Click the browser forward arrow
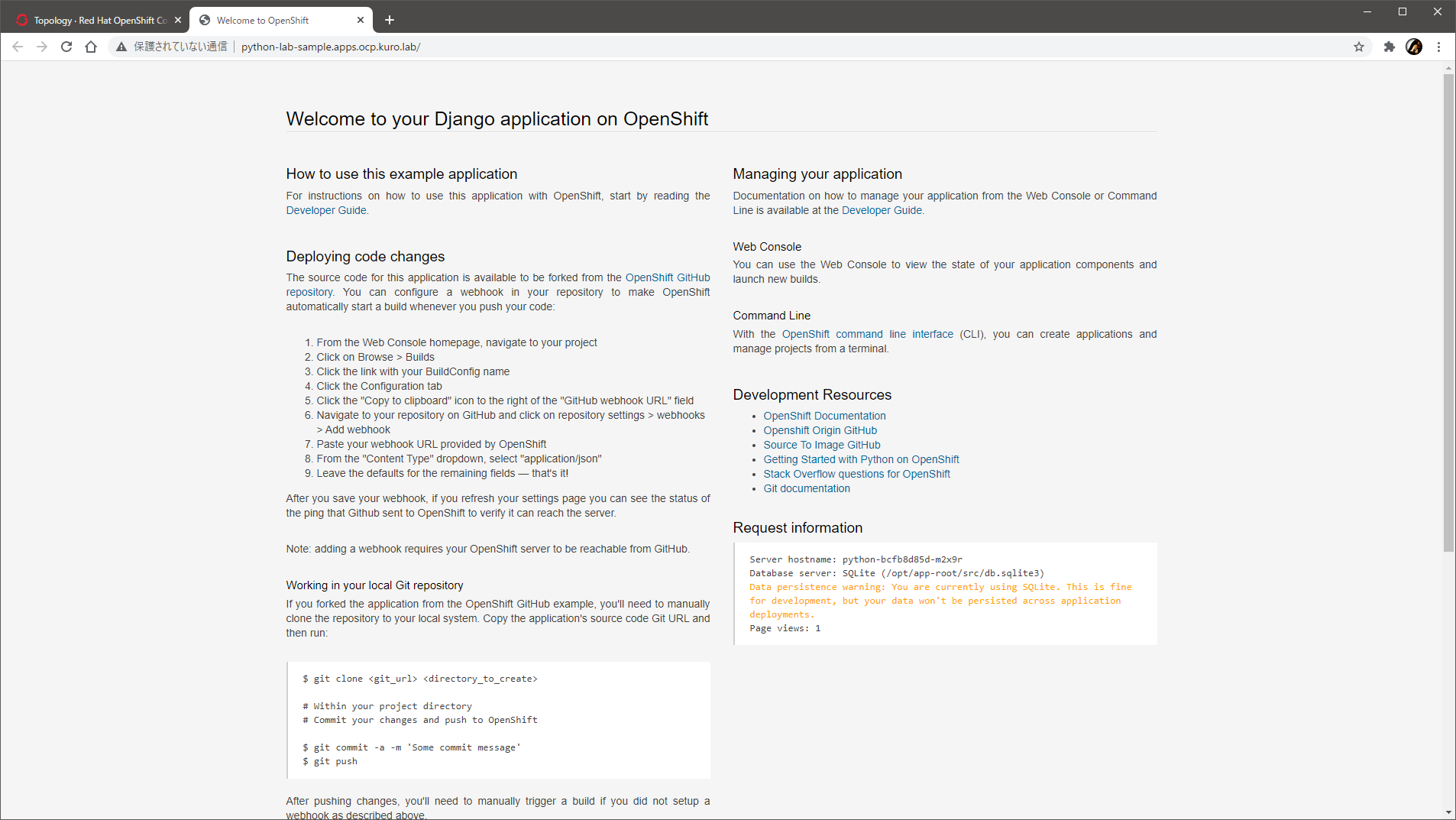The image size is (1456, 820). pyautogui.click(x=42, y=47)
